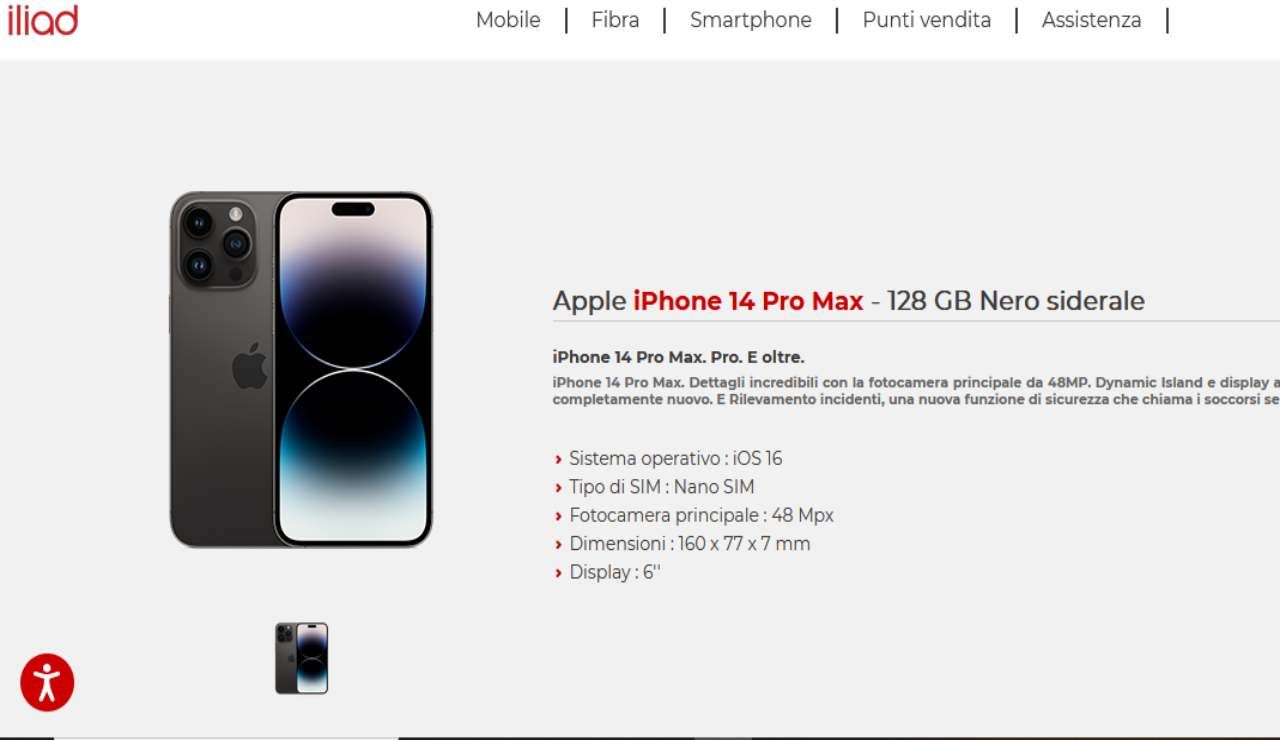Open Assistenza in the top menu
Screen dimensions: 1280x740
point(1091,20)
